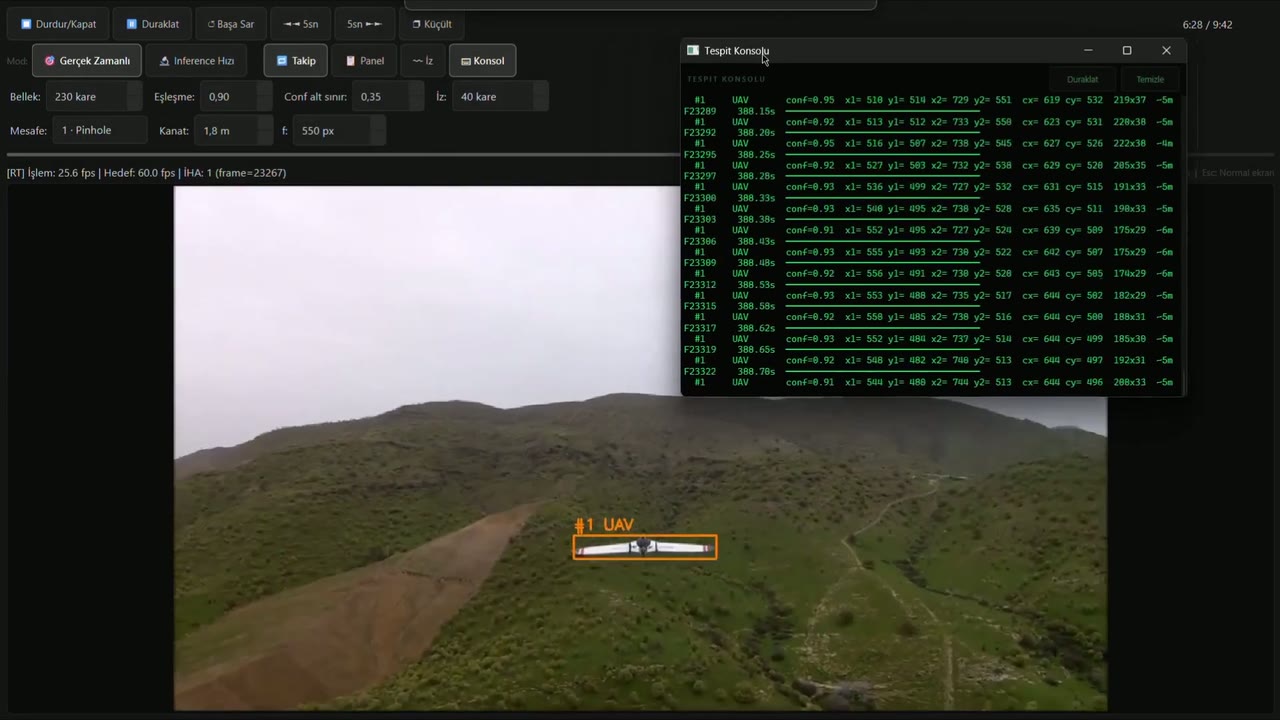
Task: Switch to Inference Hızı mode
Action: (196, 61)
